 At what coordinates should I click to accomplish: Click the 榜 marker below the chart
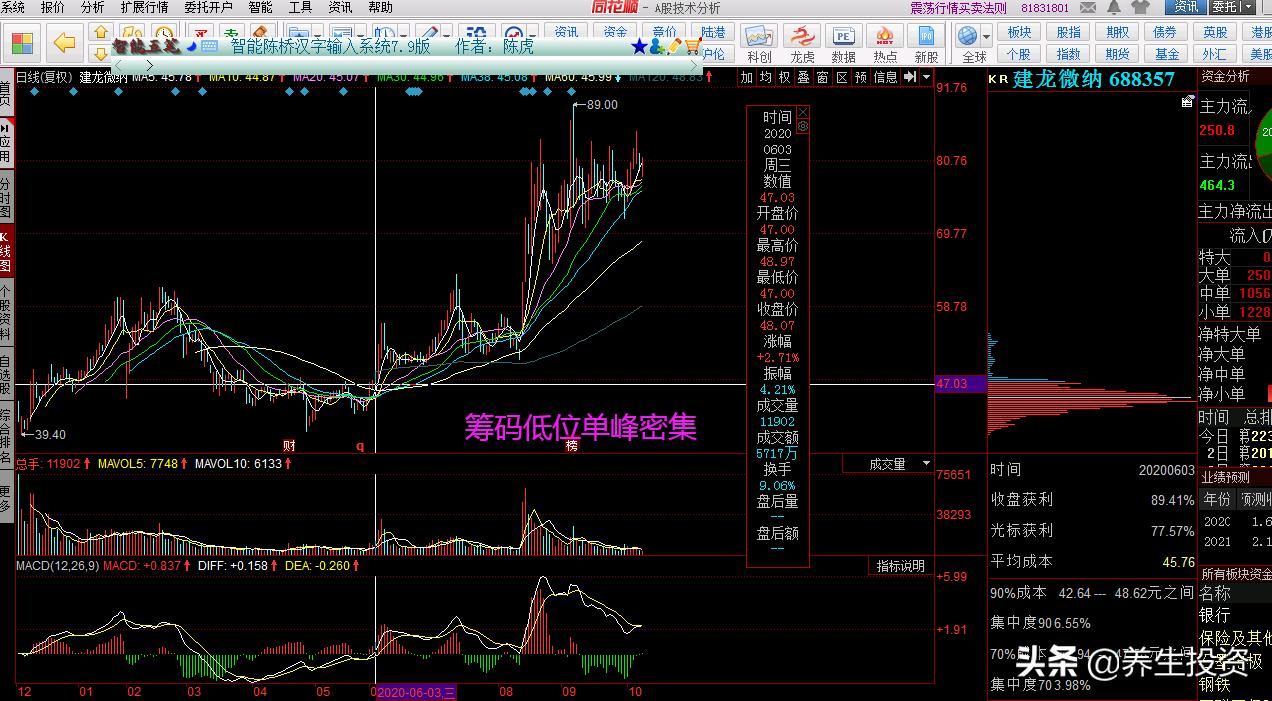coord(572,445)
